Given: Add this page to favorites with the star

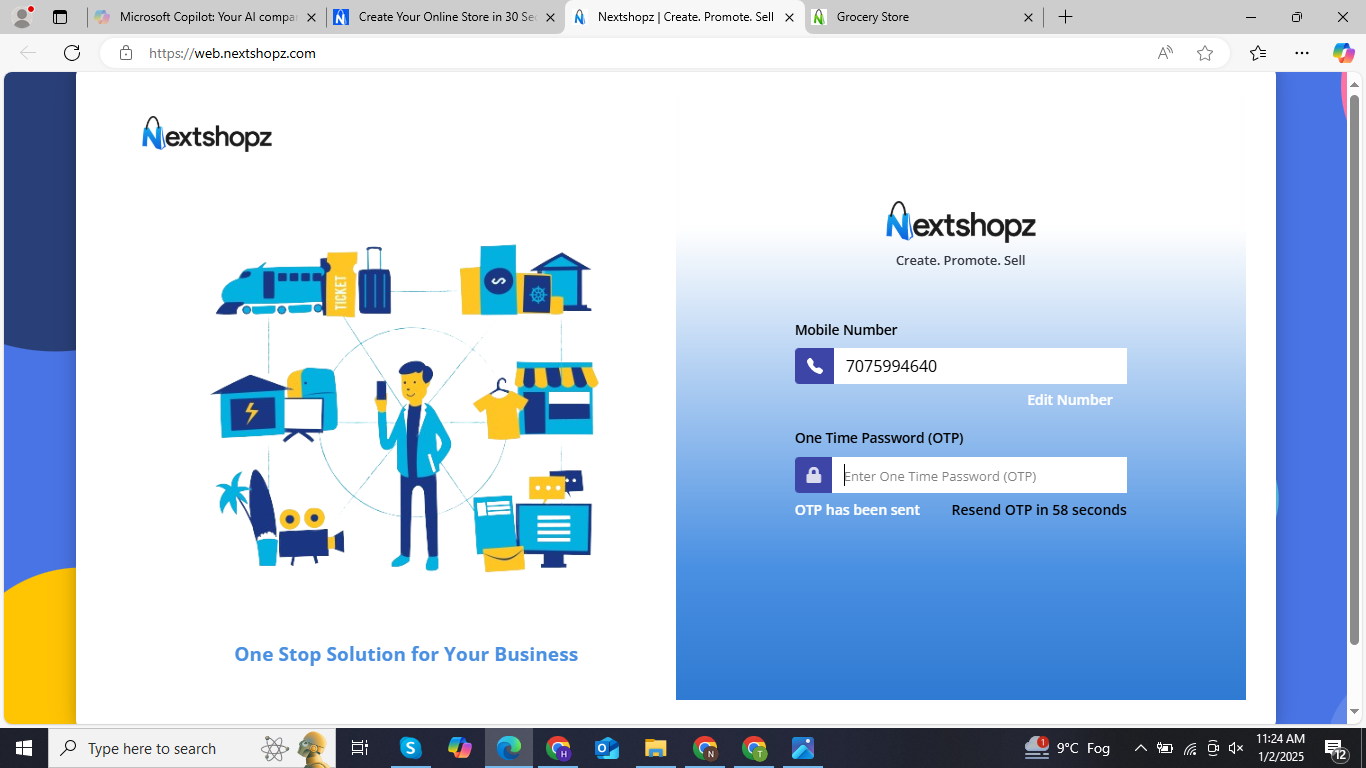Looking at the screenshot, I should pos(1205,53).
